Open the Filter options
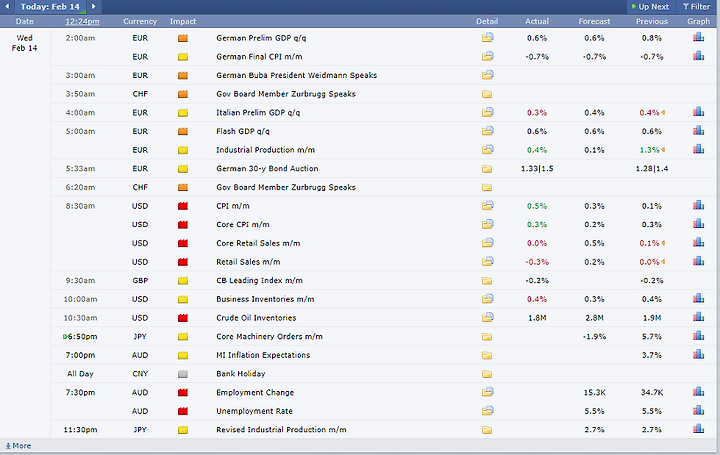This screenshot has width=720, height=455. (x=697, y=7)
